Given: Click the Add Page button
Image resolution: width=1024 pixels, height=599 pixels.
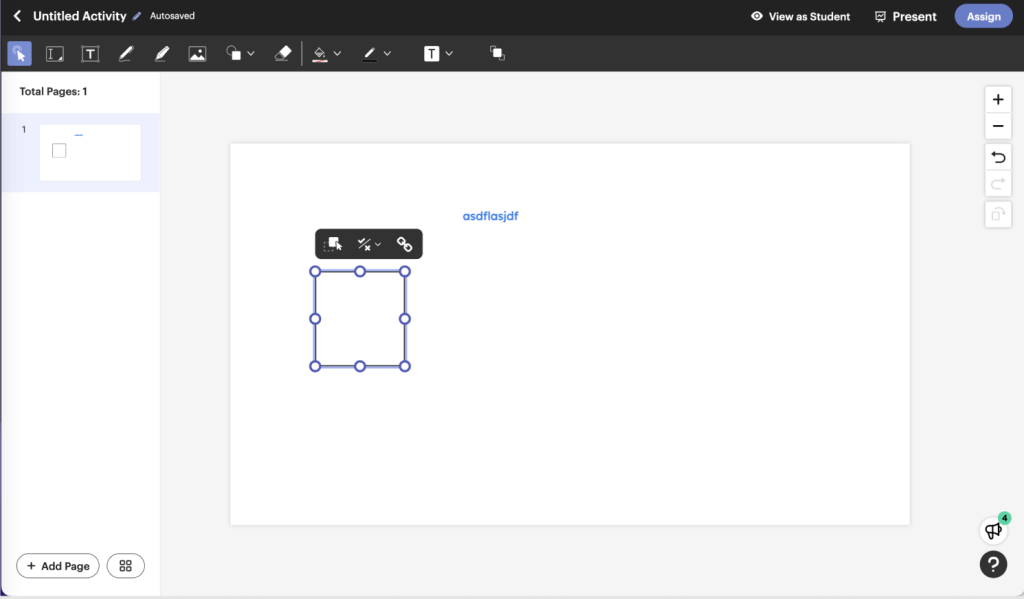Looking at the screenshot, I should 58,566.
